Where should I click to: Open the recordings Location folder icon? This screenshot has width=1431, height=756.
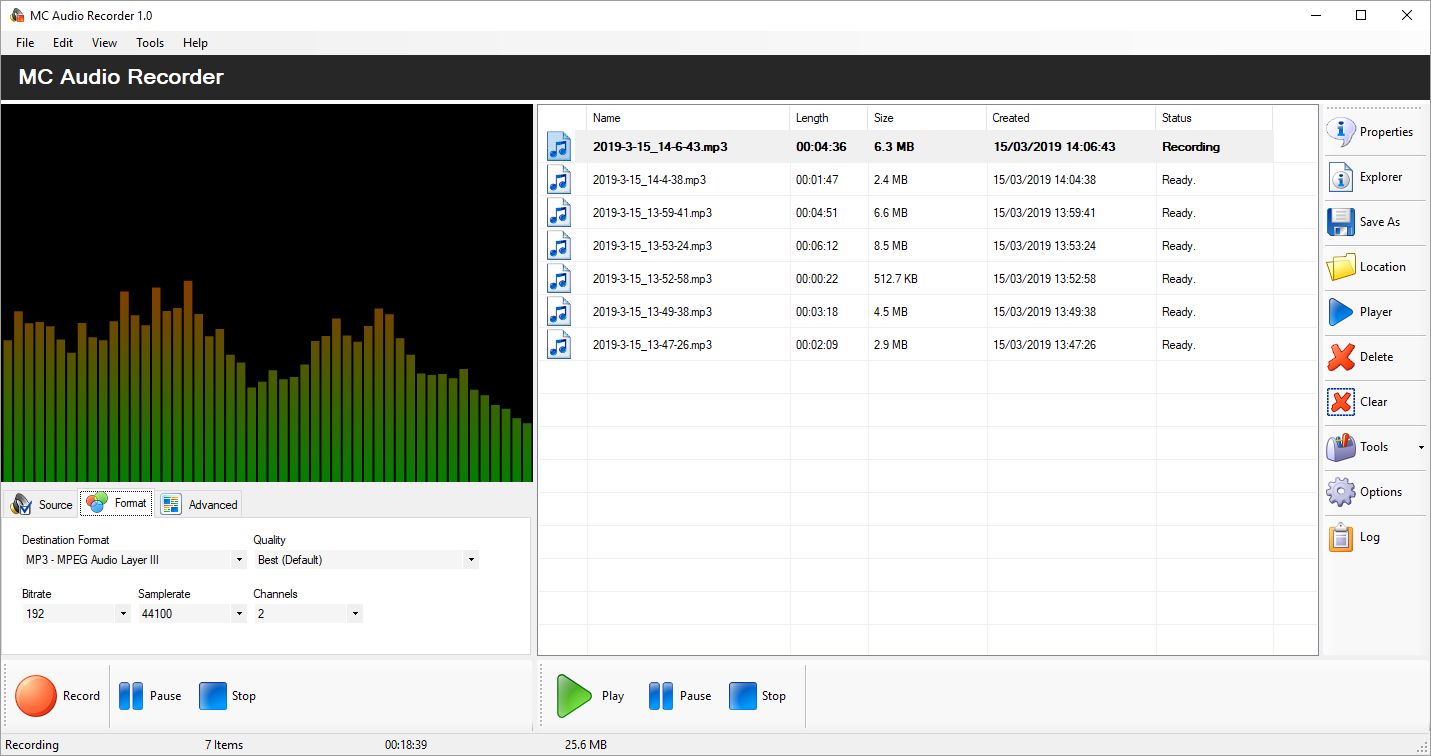(x=1341, y=266)
